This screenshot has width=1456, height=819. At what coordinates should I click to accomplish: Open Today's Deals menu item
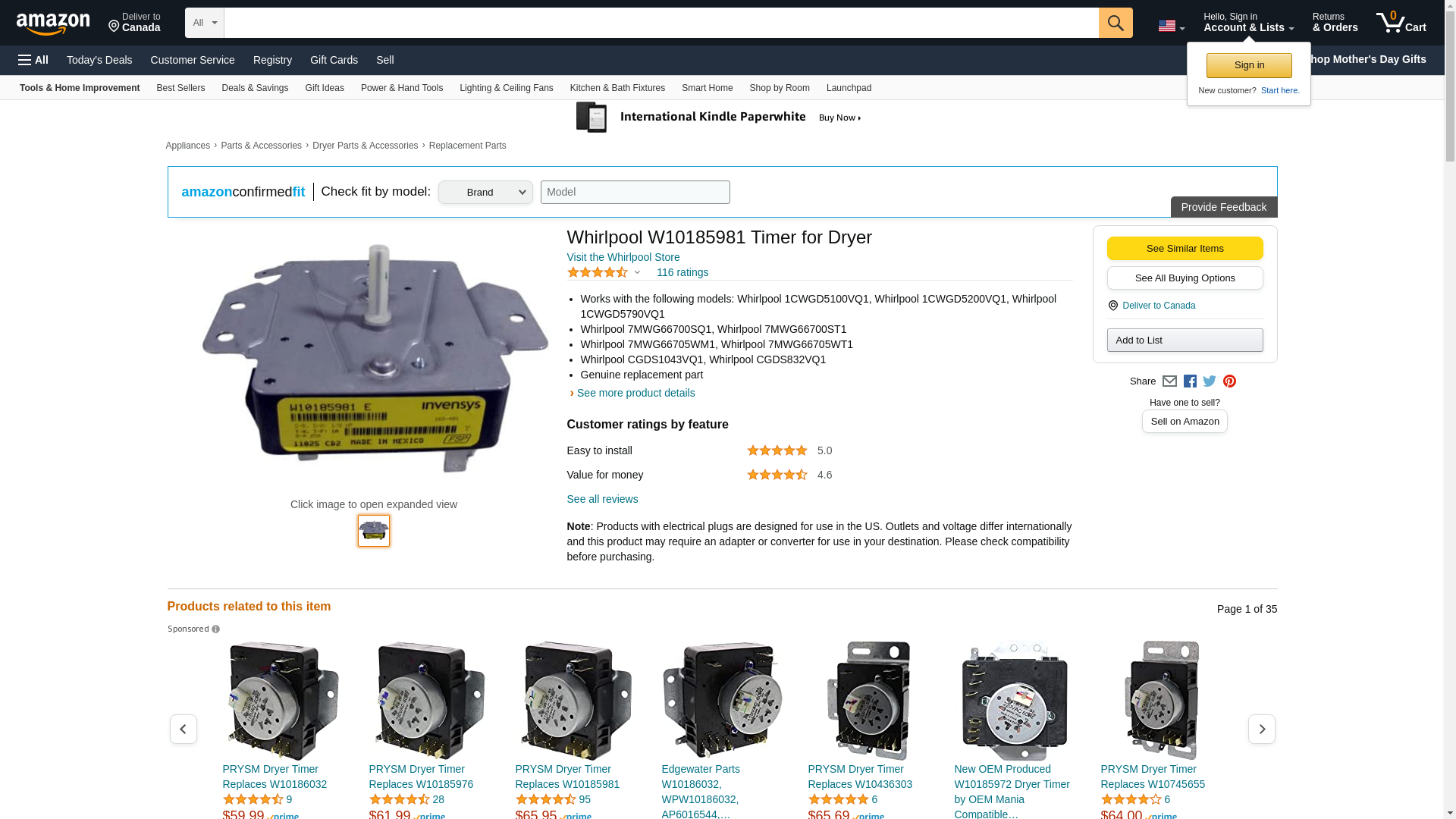coord(99,60)
